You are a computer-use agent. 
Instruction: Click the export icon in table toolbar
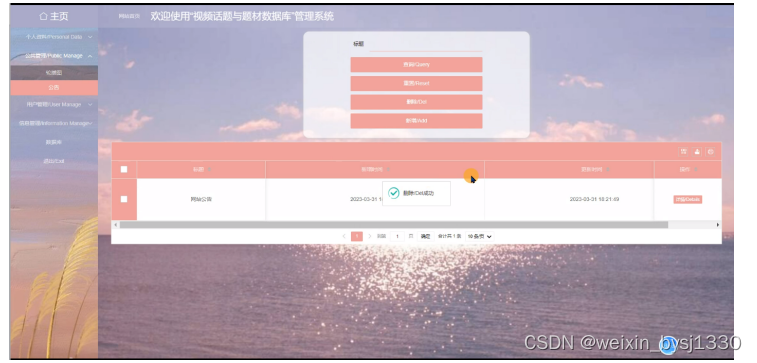(x=697, y=152)
